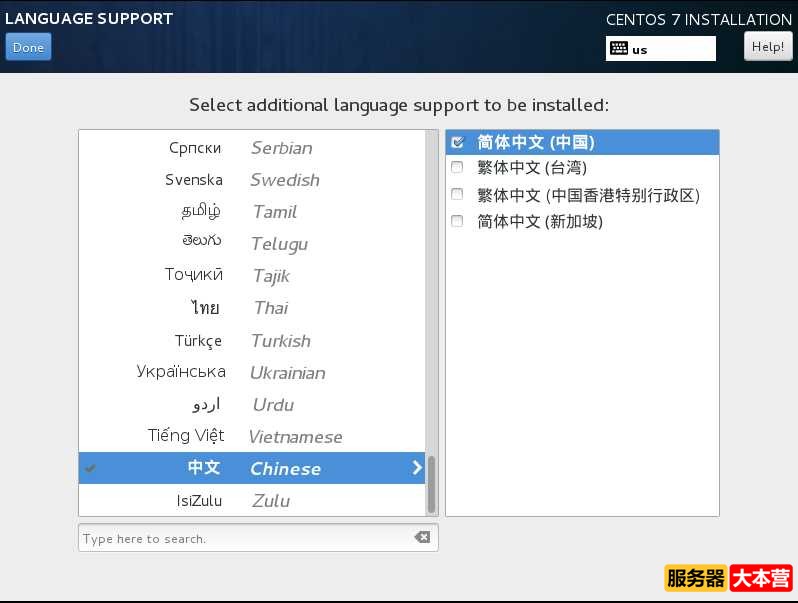
Task: Click the 'Type here to search' field
Action: click(258, 538)
